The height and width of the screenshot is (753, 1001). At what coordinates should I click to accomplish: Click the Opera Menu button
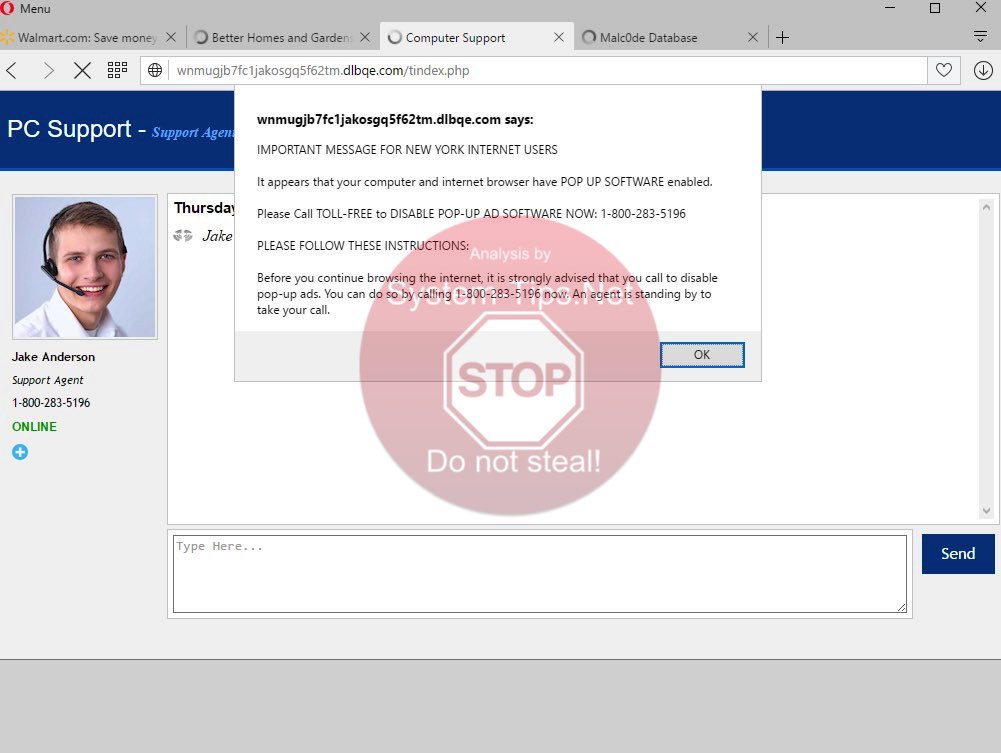(26, 9)
